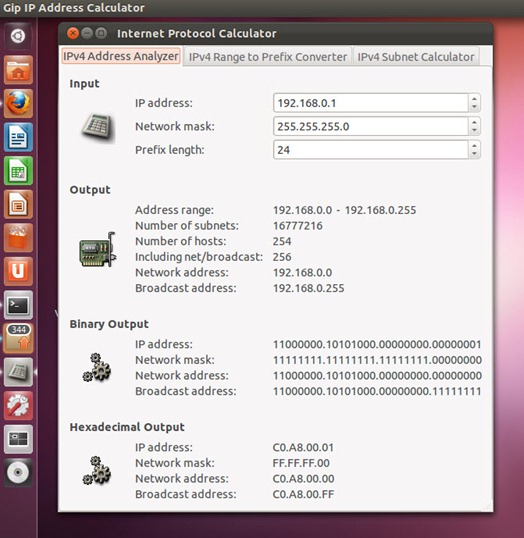Maximize the Internet Protocol Calculator window
Image resolution: width=524 pixels, height=538 pixels.
[101, 33]
